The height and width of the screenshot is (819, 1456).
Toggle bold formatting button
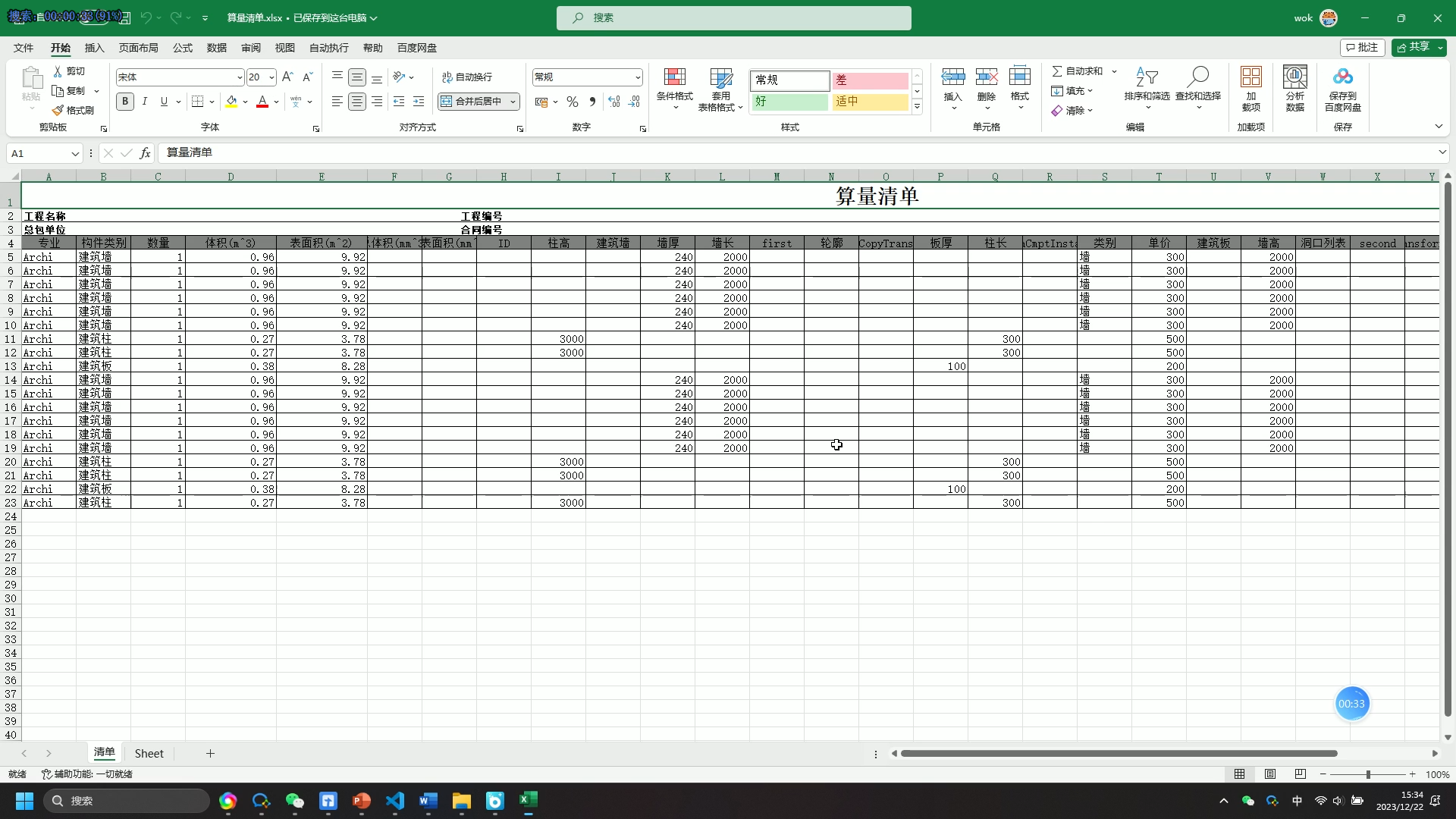(125, 102)
